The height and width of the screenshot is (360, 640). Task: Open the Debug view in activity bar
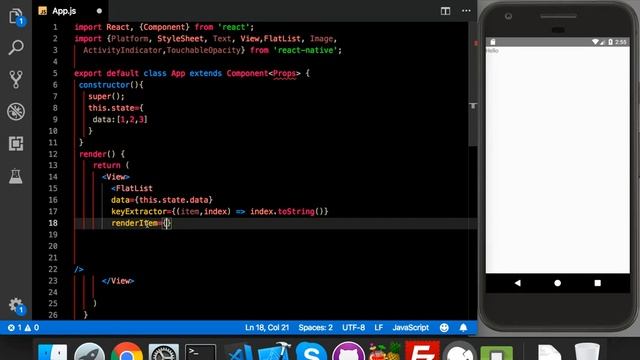pos(16,111)
